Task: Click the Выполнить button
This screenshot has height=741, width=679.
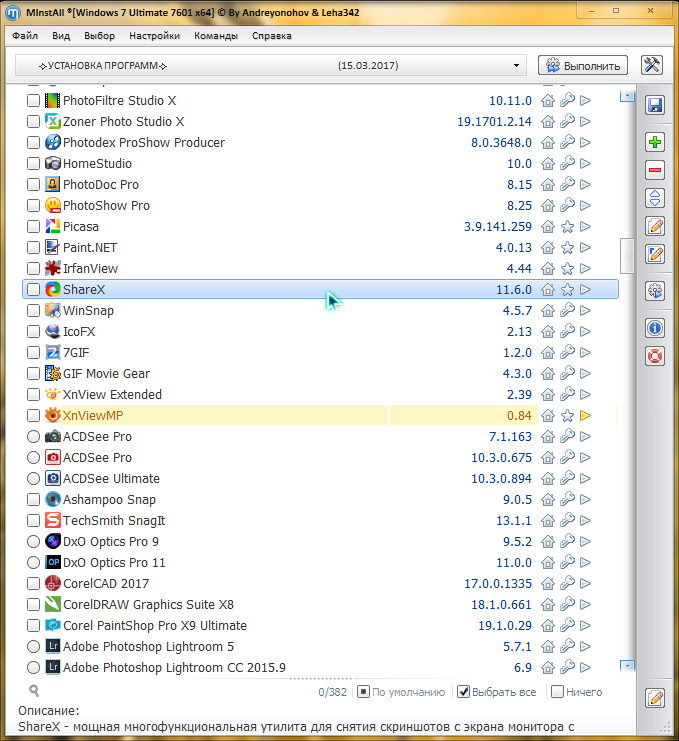Action: 583,66
